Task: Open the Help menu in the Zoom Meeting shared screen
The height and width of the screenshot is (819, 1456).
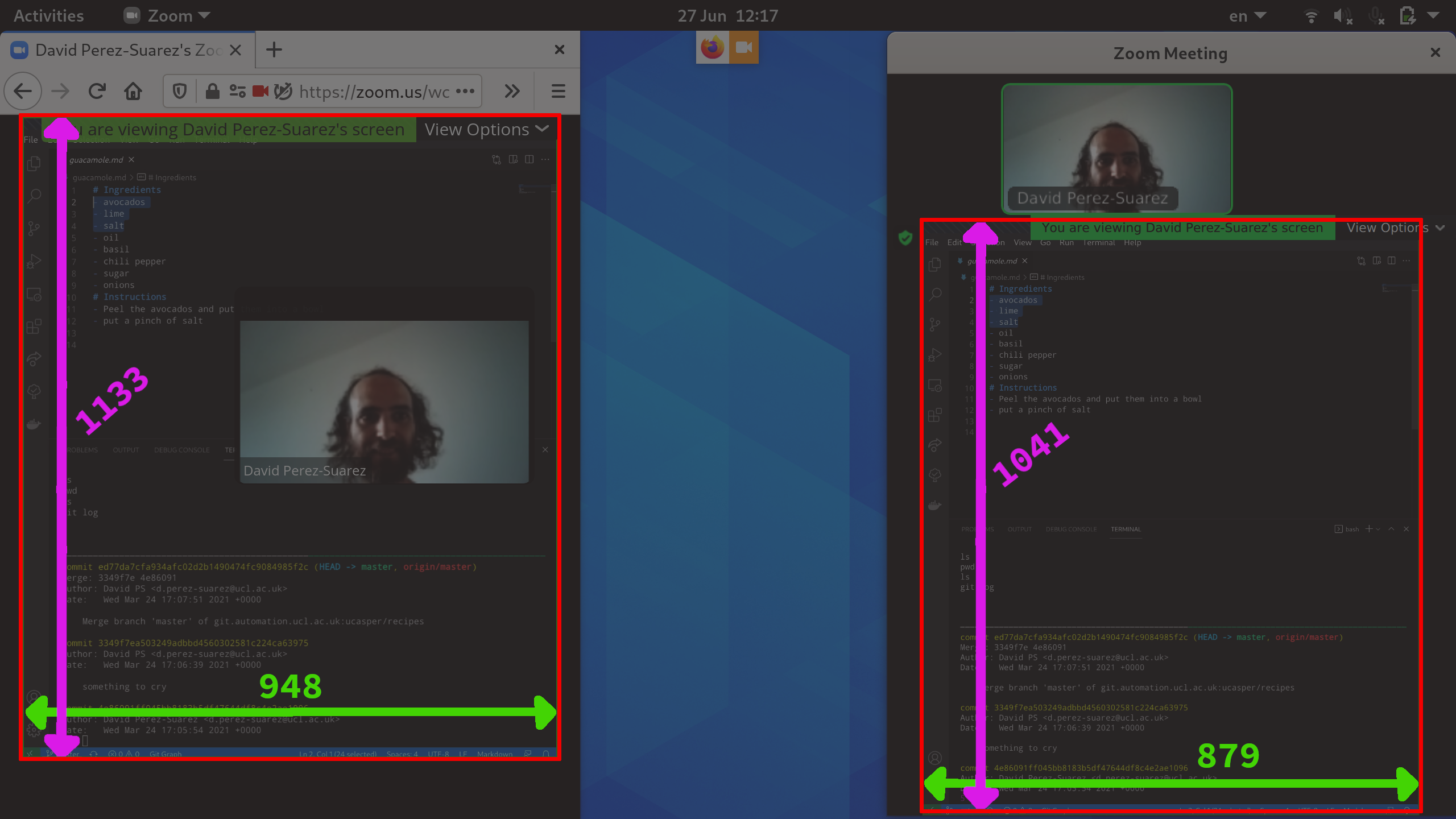Action: 1132,243
